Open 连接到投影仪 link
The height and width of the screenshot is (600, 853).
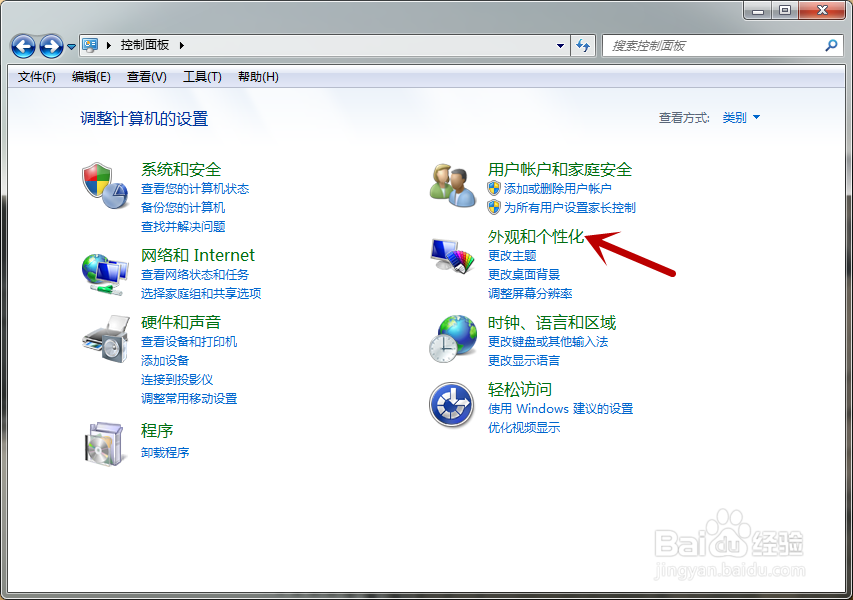(x=177, y=380)
